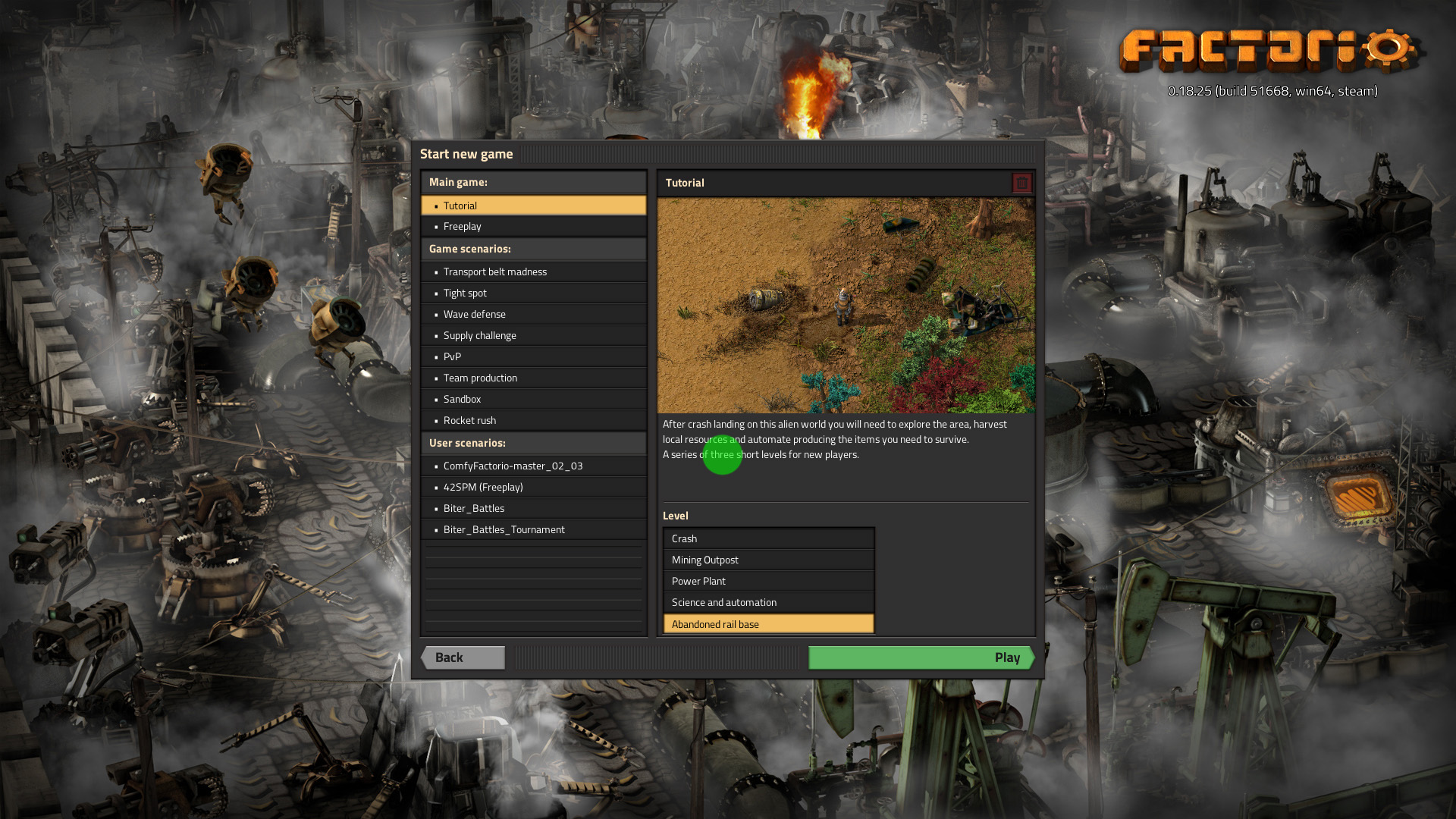Click the Tutorial preview image
Screen dimensions: 1456x819
pyautogui.click(x=846, y=306)
